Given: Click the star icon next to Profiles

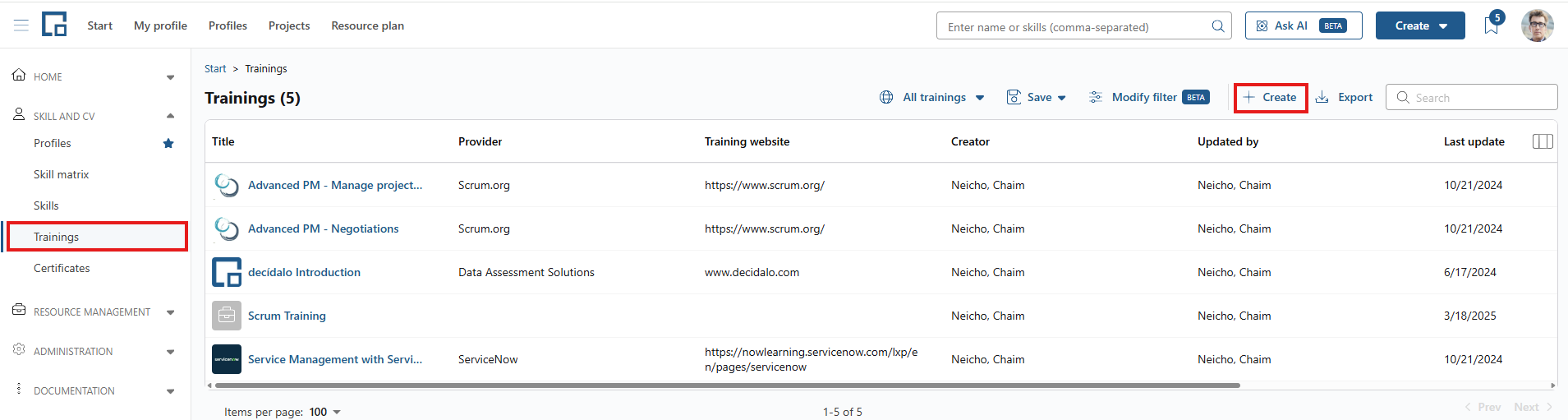Looking at the screenshot, I should (168, 143).
